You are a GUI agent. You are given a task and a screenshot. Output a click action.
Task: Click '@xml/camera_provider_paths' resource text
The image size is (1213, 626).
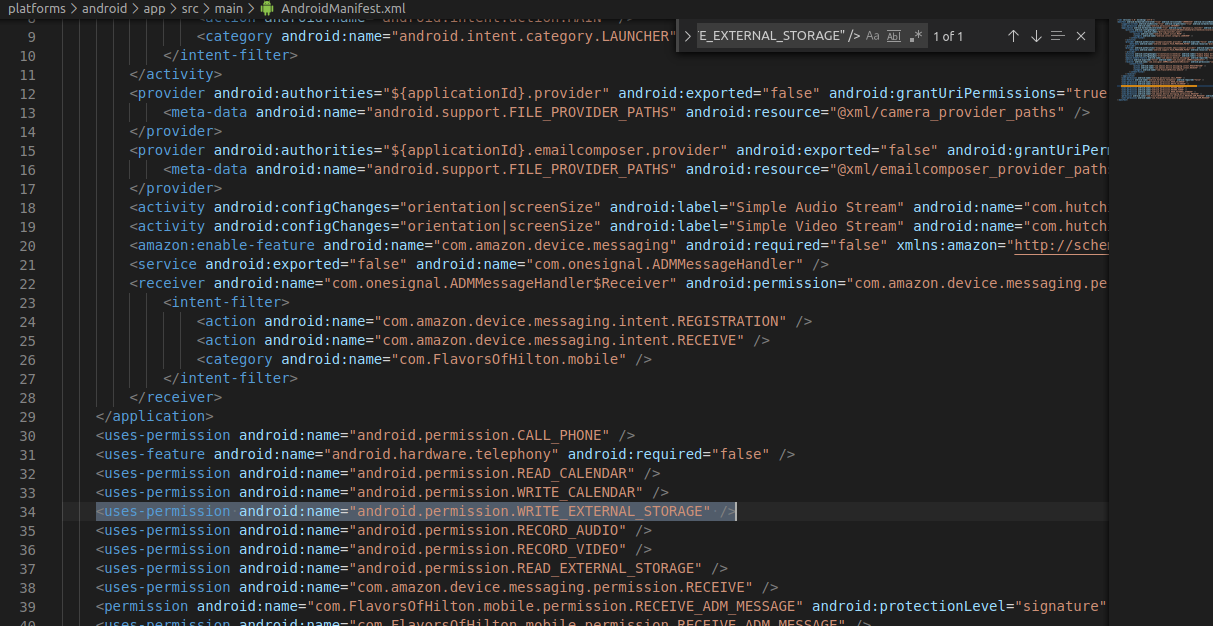(x=949, y=112)
